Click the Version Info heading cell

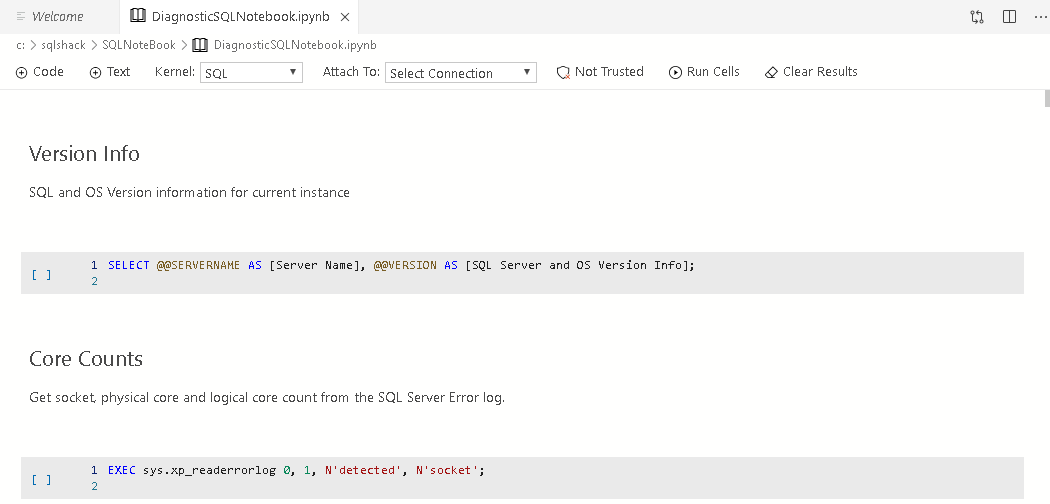pyautogui.click(x=85, y=154)
